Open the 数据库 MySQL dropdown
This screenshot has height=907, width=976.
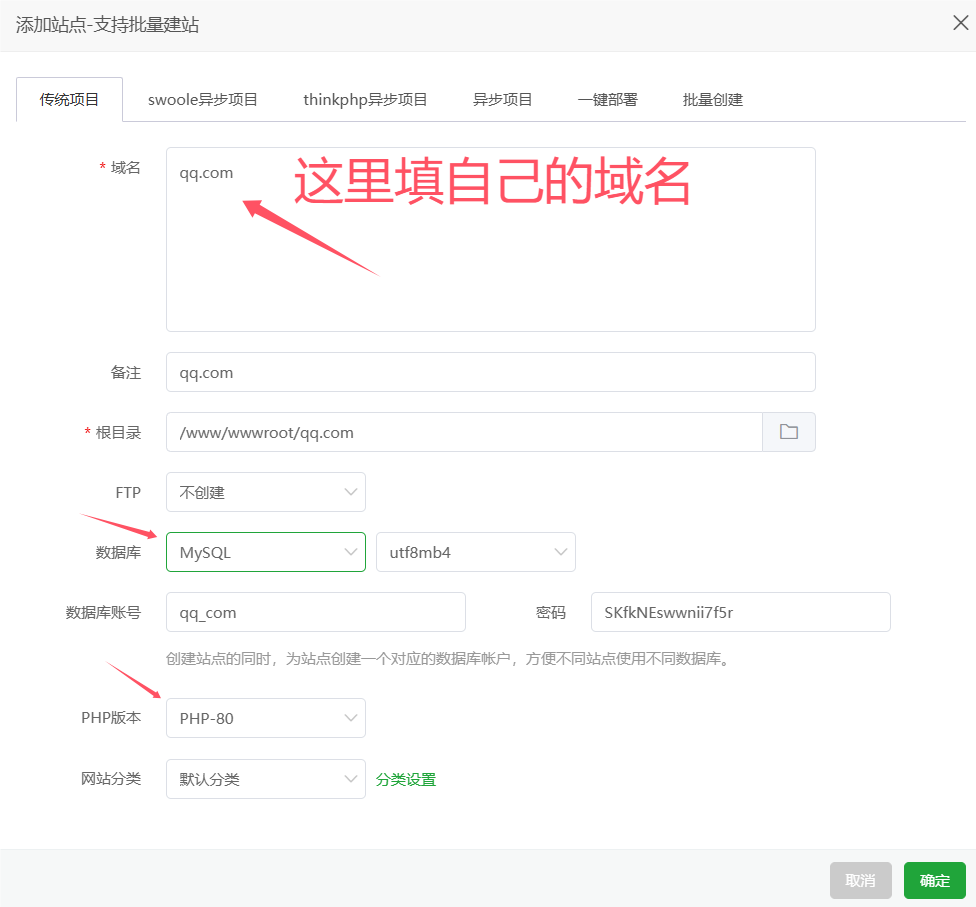coord(265,552)
